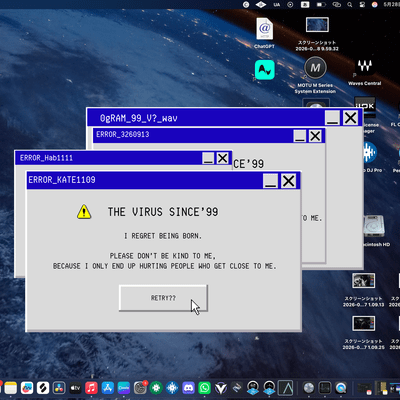
Task: Click the yellow warning triangle icon
Action: pyautogui.click(x=84, y=212)
